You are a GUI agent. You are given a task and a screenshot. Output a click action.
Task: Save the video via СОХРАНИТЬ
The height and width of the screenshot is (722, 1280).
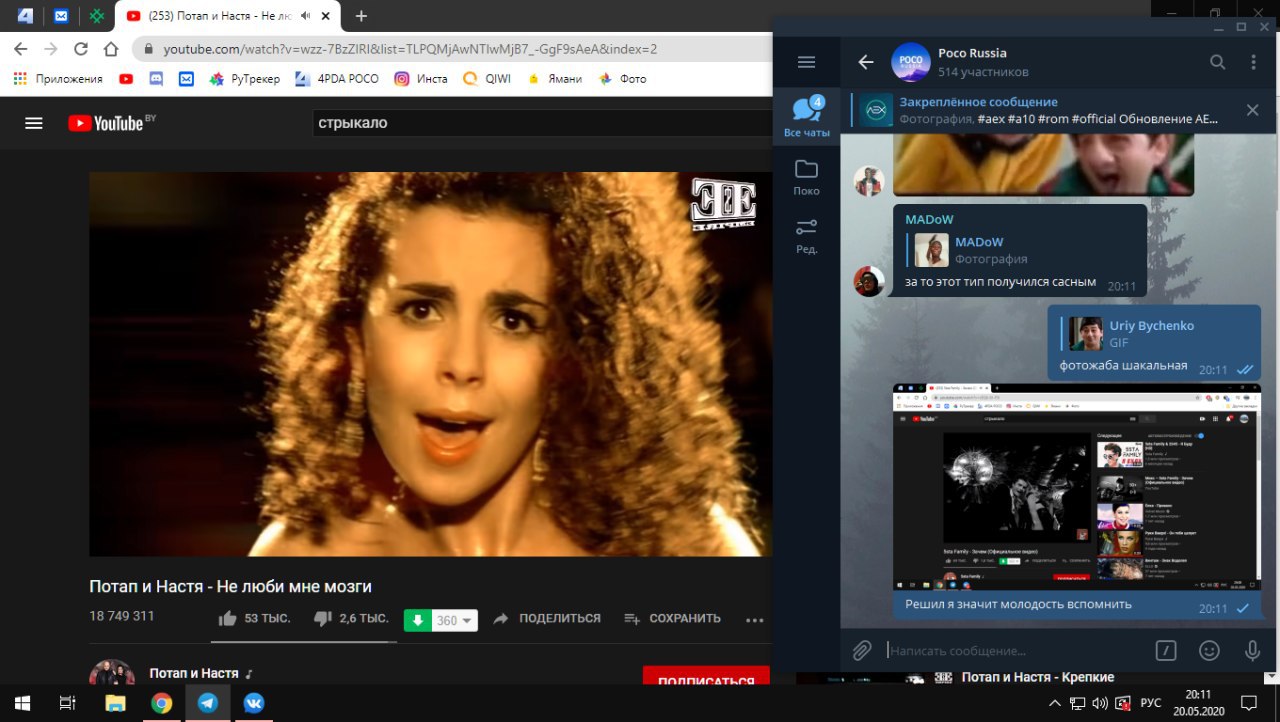click(x=671, y=619)
